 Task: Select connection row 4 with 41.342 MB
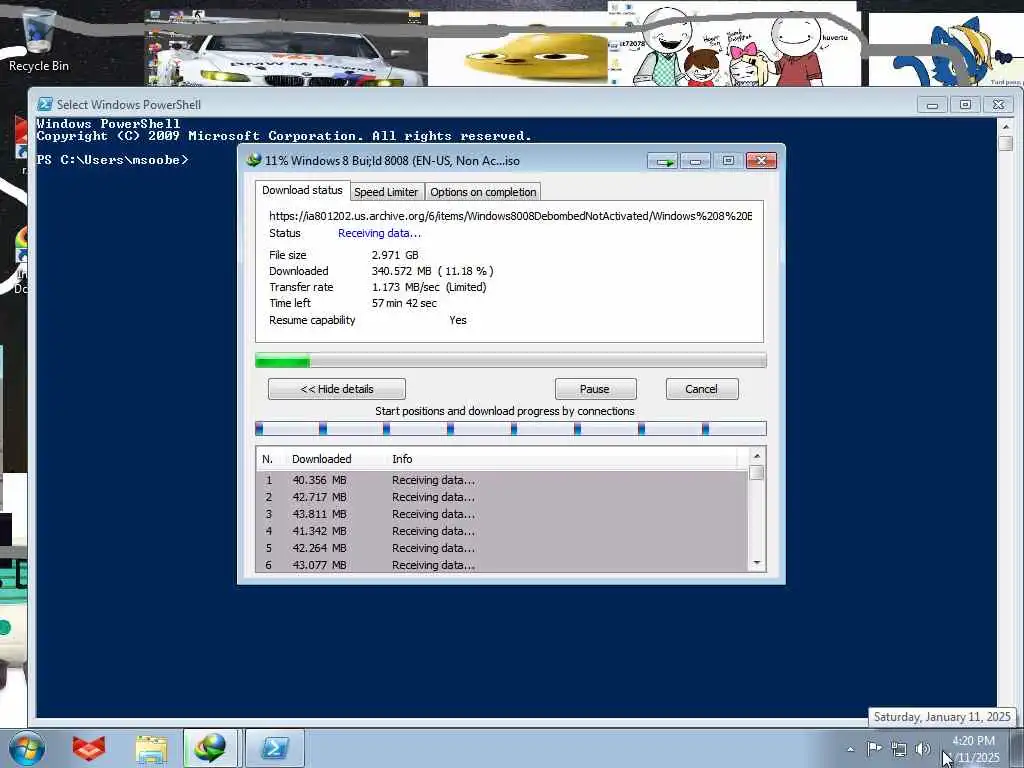(502, 531)
